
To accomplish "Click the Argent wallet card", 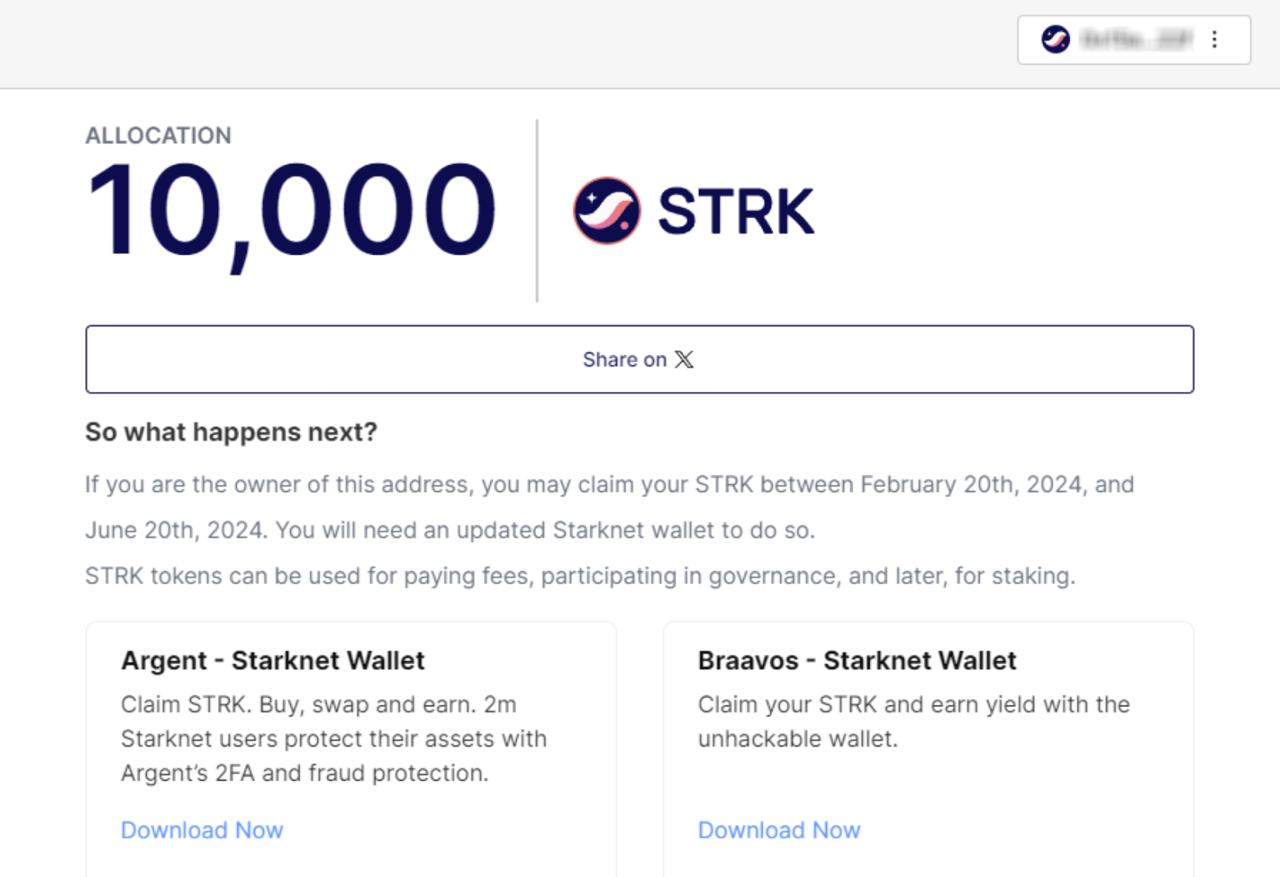I will tap(351, 749).
